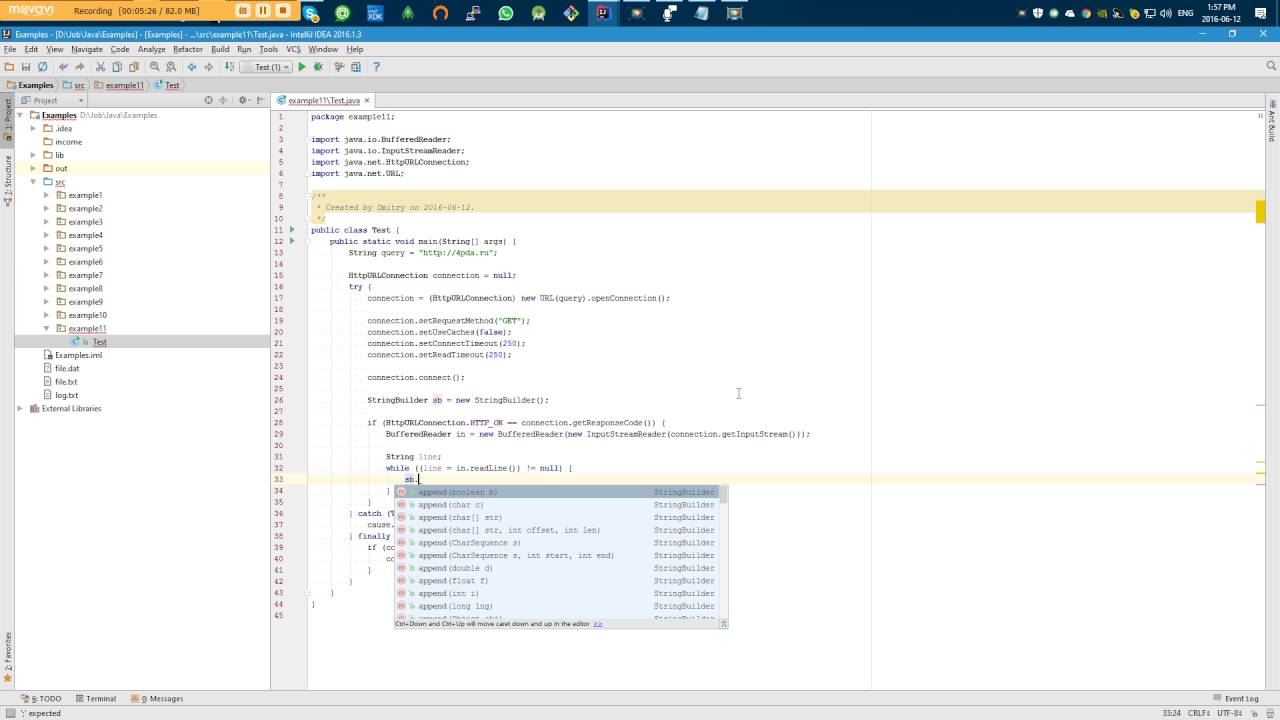Pause the Movavi screen recording

(x=263, y=11)
